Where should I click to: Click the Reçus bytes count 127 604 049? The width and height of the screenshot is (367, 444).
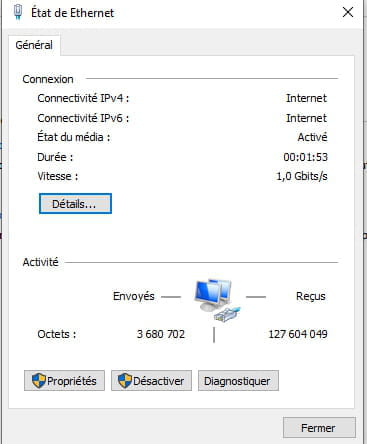[298, 334]
